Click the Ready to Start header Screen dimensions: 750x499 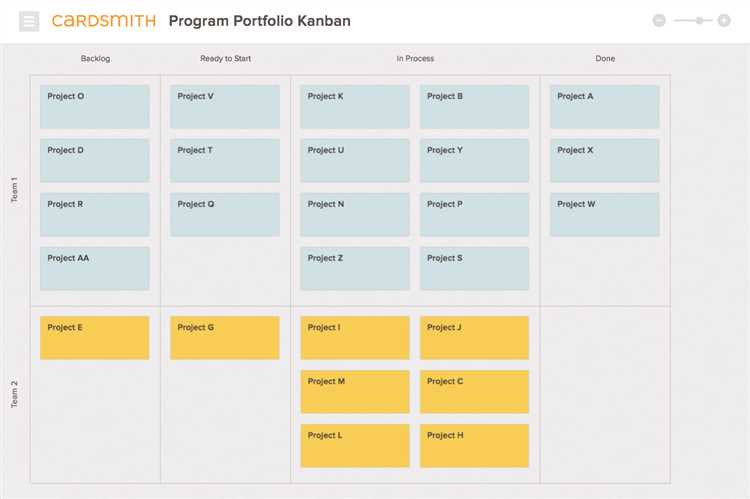pos(225,58)
